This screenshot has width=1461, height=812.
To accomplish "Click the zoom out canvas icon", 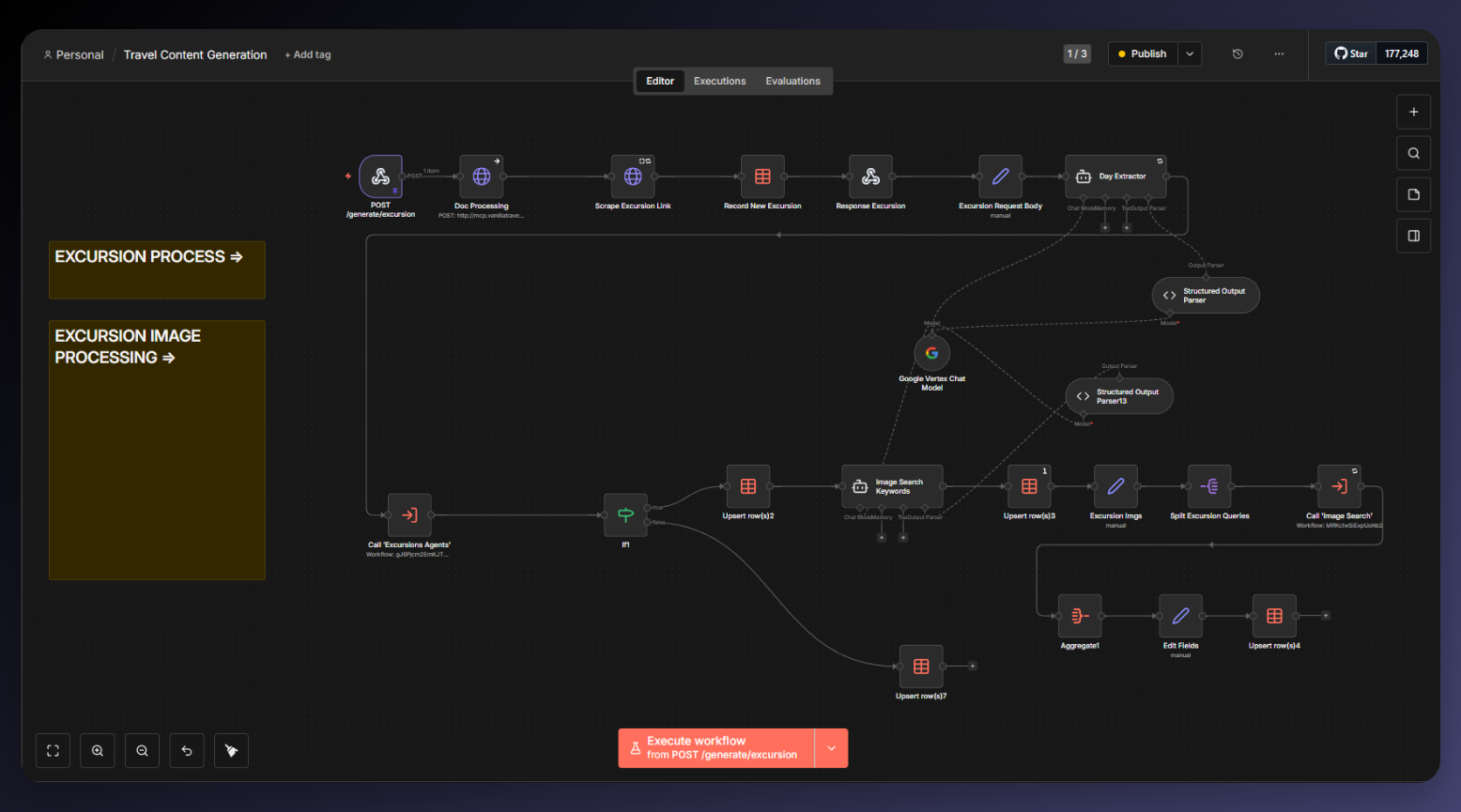I will tap(142, 751).
